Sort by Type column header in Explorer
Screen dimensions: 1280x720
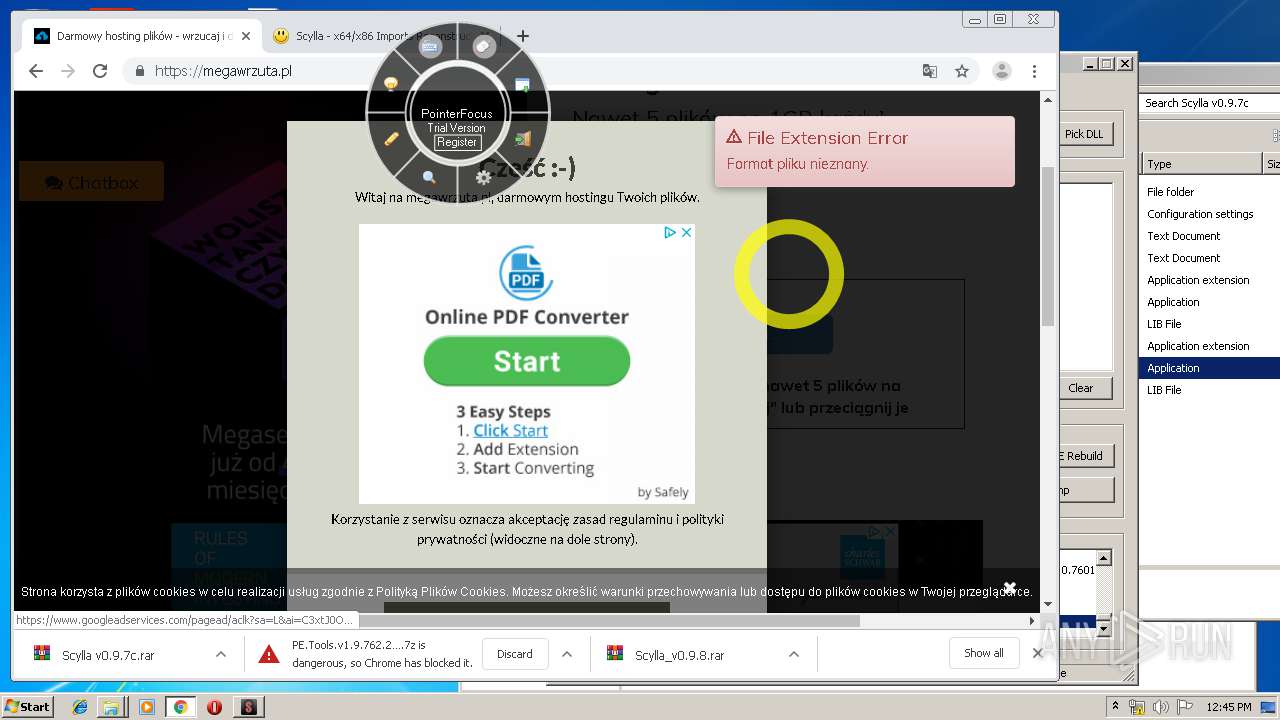(1202, 164)
